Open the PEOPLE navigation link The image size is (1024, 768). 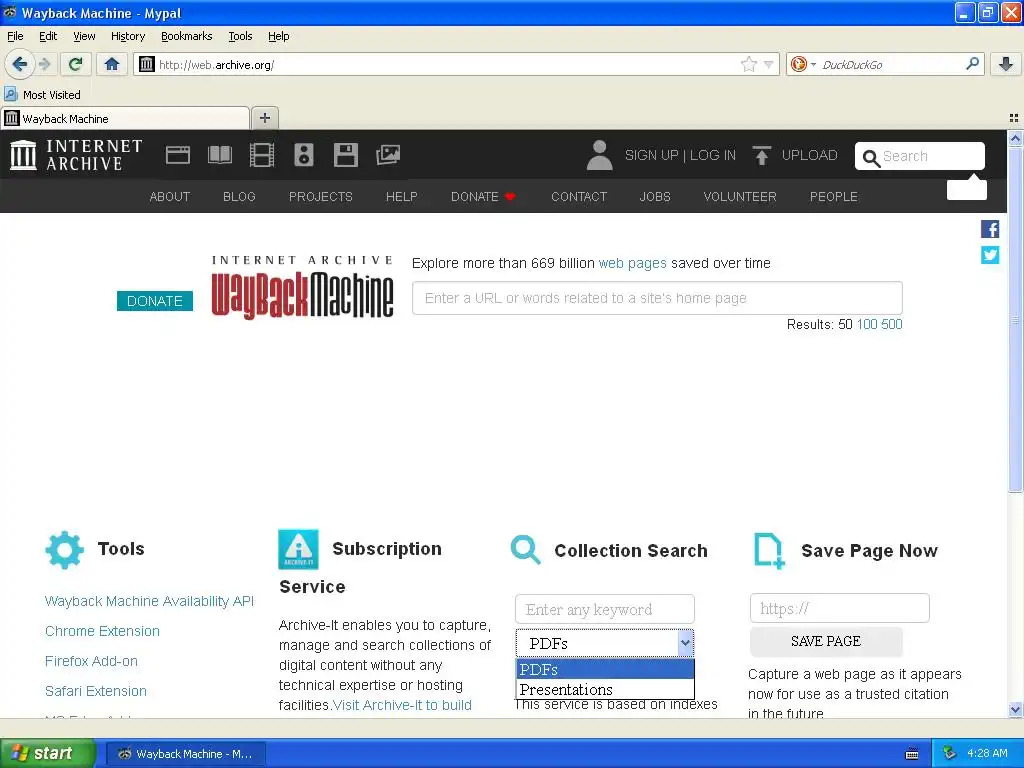coord(834,197)
